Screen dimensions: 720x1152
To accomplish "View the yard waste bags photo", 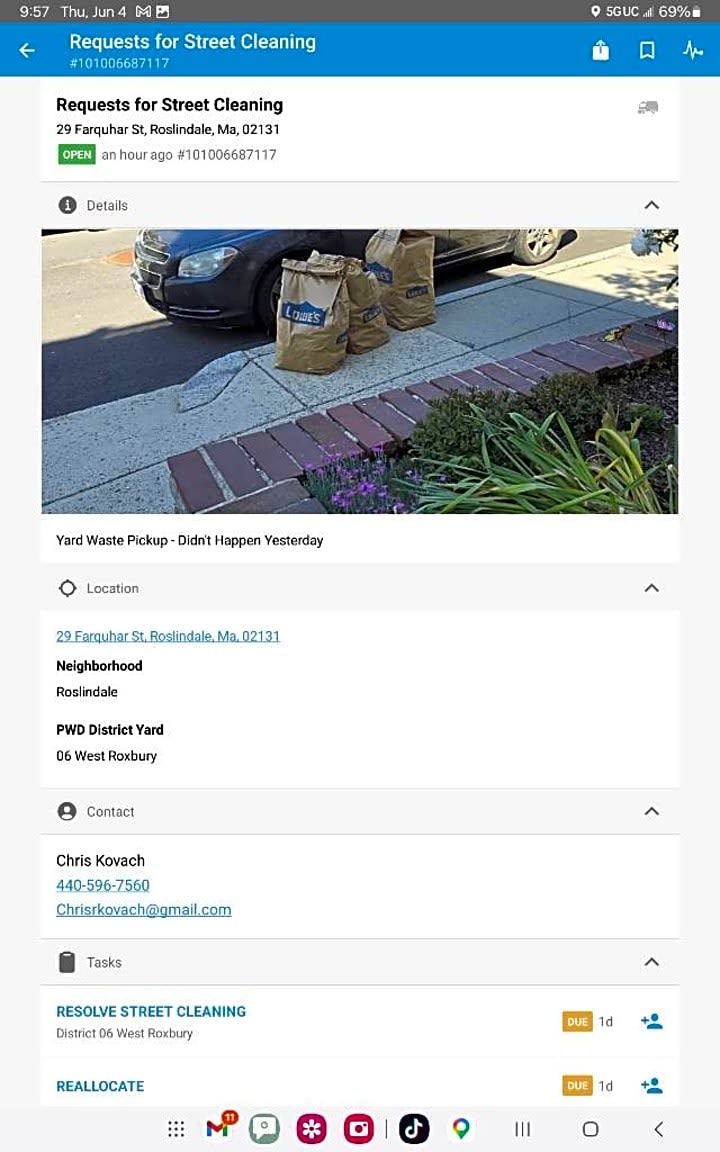I will pyautogui.click(x=360, y=371).
